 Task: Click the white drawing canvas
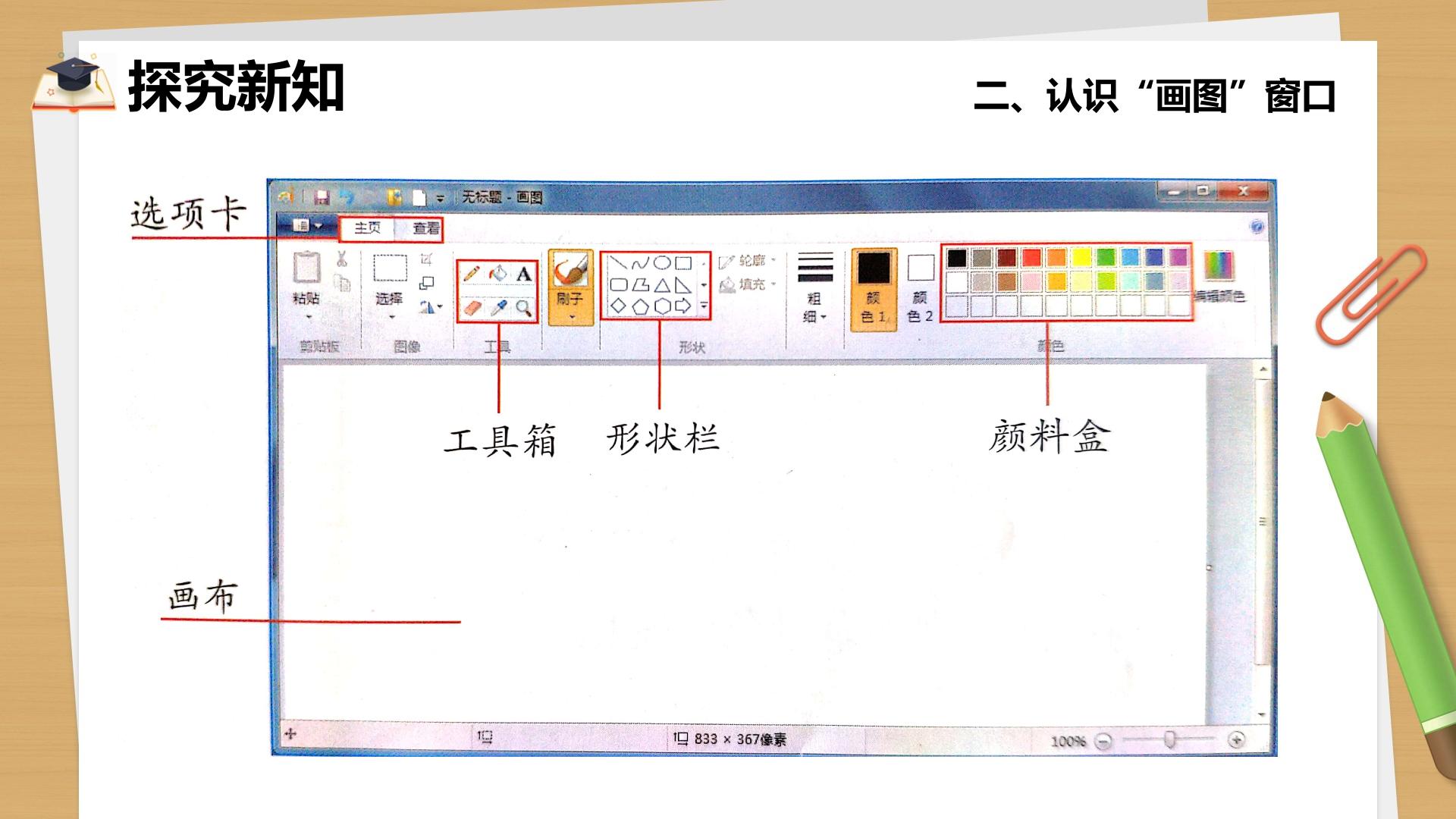[x=743, y=544]
